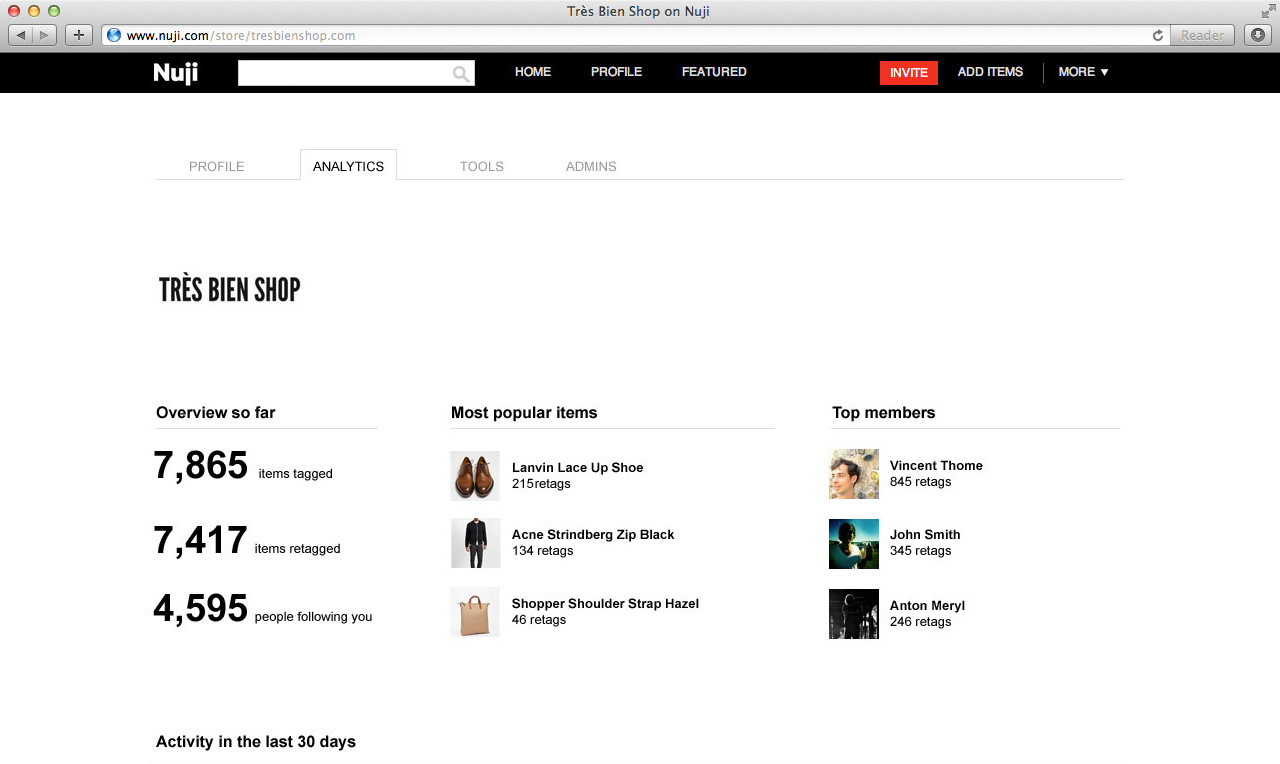Focus the Safari address bar URL
Screen dimensions: 1280x764
pos(636,35)
